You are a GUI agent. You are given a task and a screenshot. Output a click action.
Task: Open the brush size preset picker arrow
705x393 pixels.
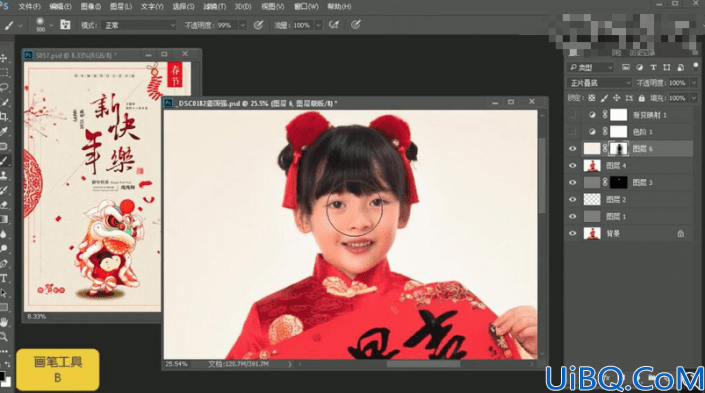(x=51, y=26)
